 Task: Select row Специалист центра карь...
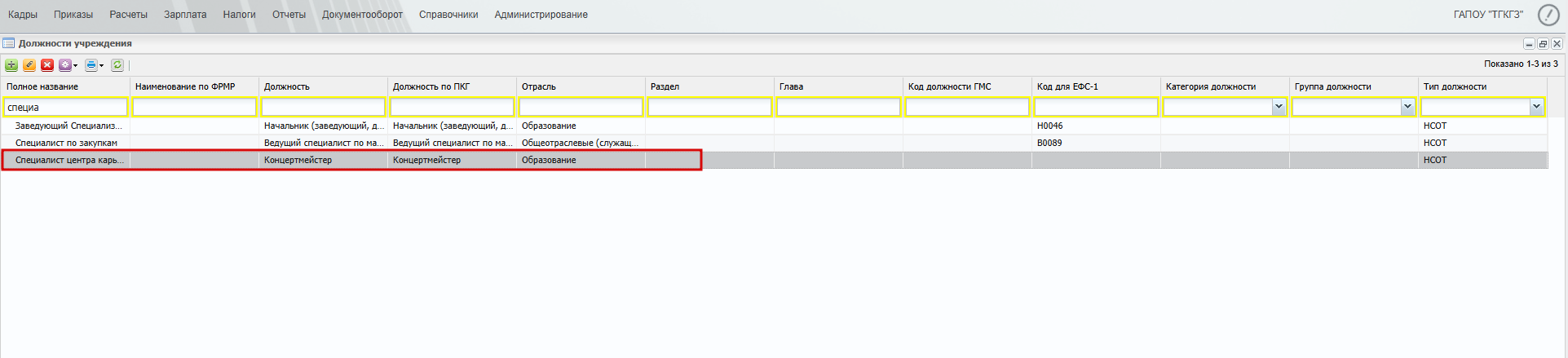pyautogui.click(x=774, y=160)
